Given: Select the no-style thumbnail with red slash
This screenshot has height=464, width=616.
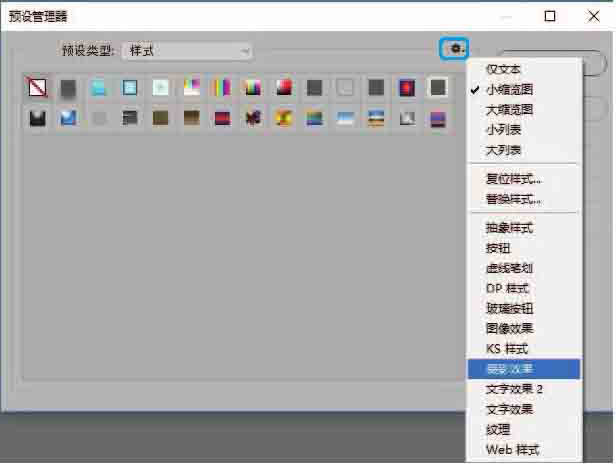Looking at the screenshot, I should [38, 87].
